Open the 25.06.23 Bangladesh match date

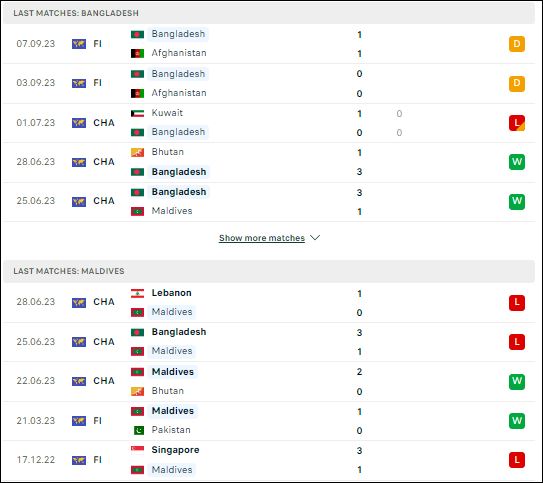pos(36,201)
